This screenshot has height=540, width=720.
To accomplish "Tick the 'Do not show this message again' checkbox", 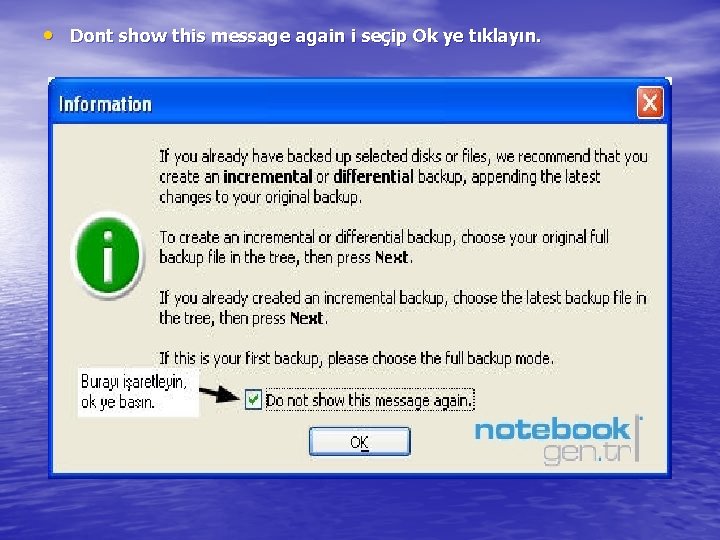I will (x=253, y=399).
